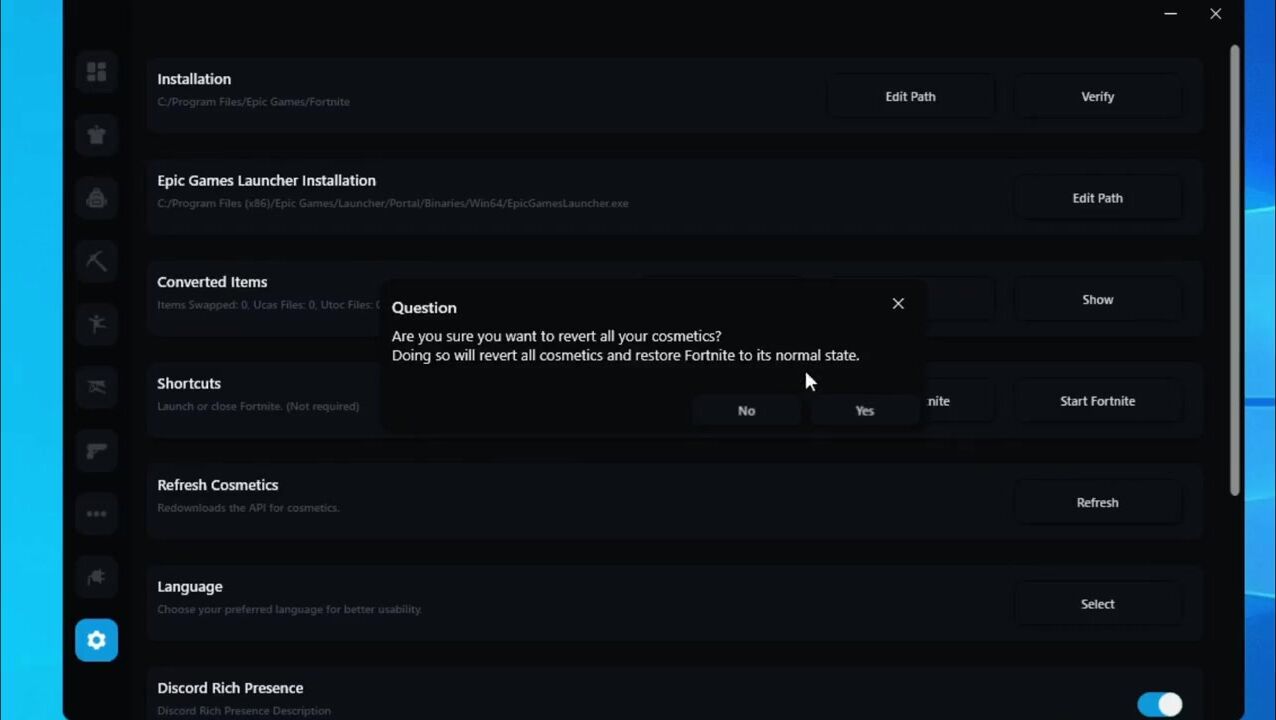Screen dimensions: 1276x720
Task: Open the Language Select chooser
Action: (x=1097, y=604)
